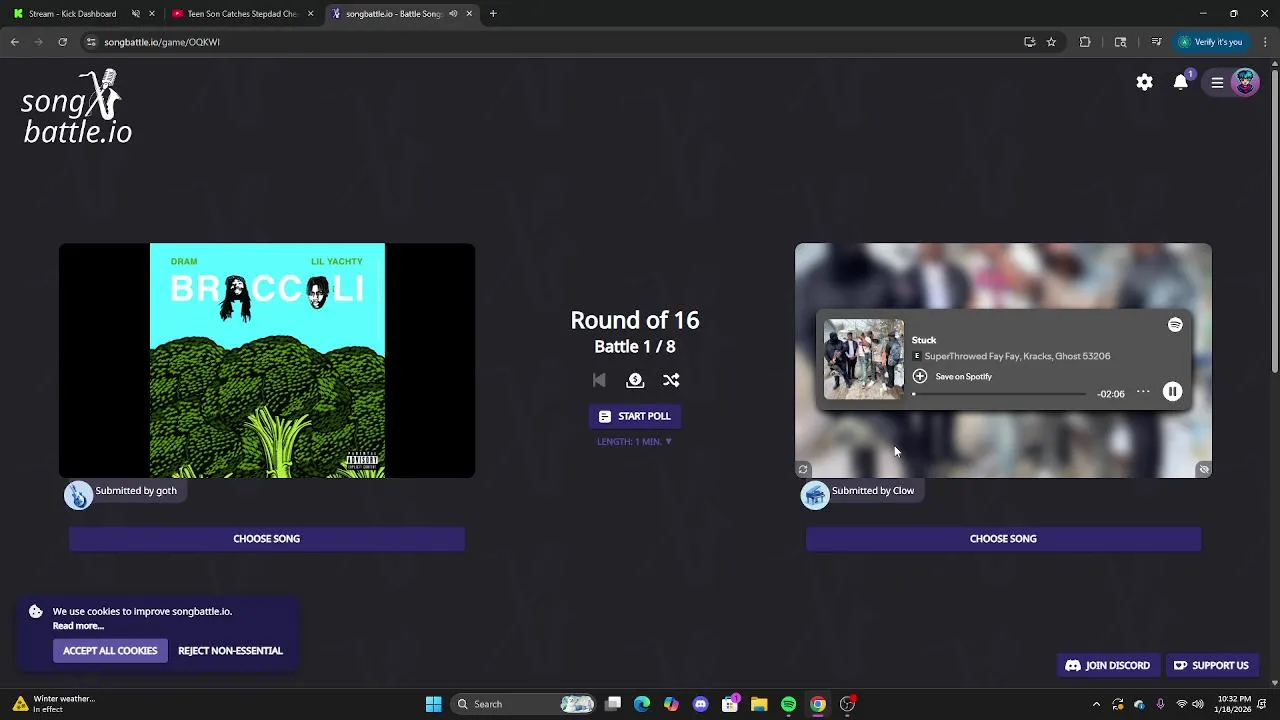Mute the songbattle.io tab speaker icon
The image size is (1280, 720).
click(453, 14)
